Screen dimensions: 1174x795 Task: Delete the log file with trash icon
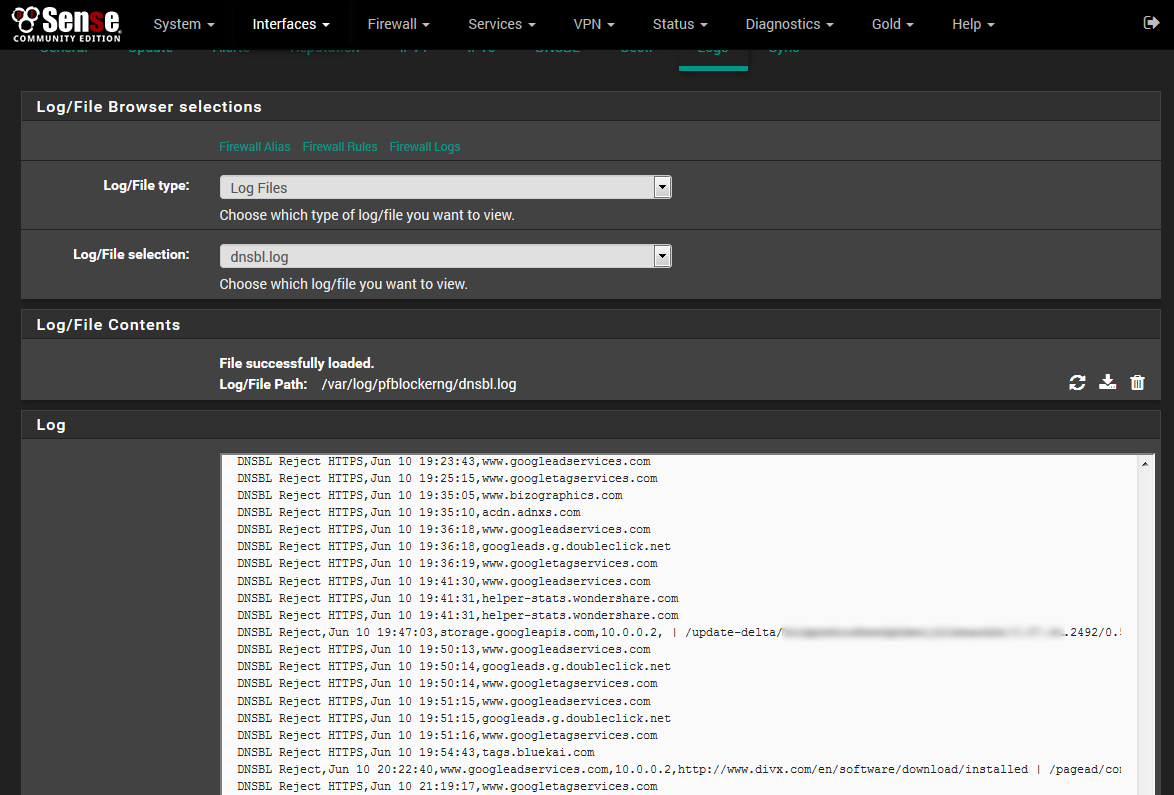pos(1137,382)
